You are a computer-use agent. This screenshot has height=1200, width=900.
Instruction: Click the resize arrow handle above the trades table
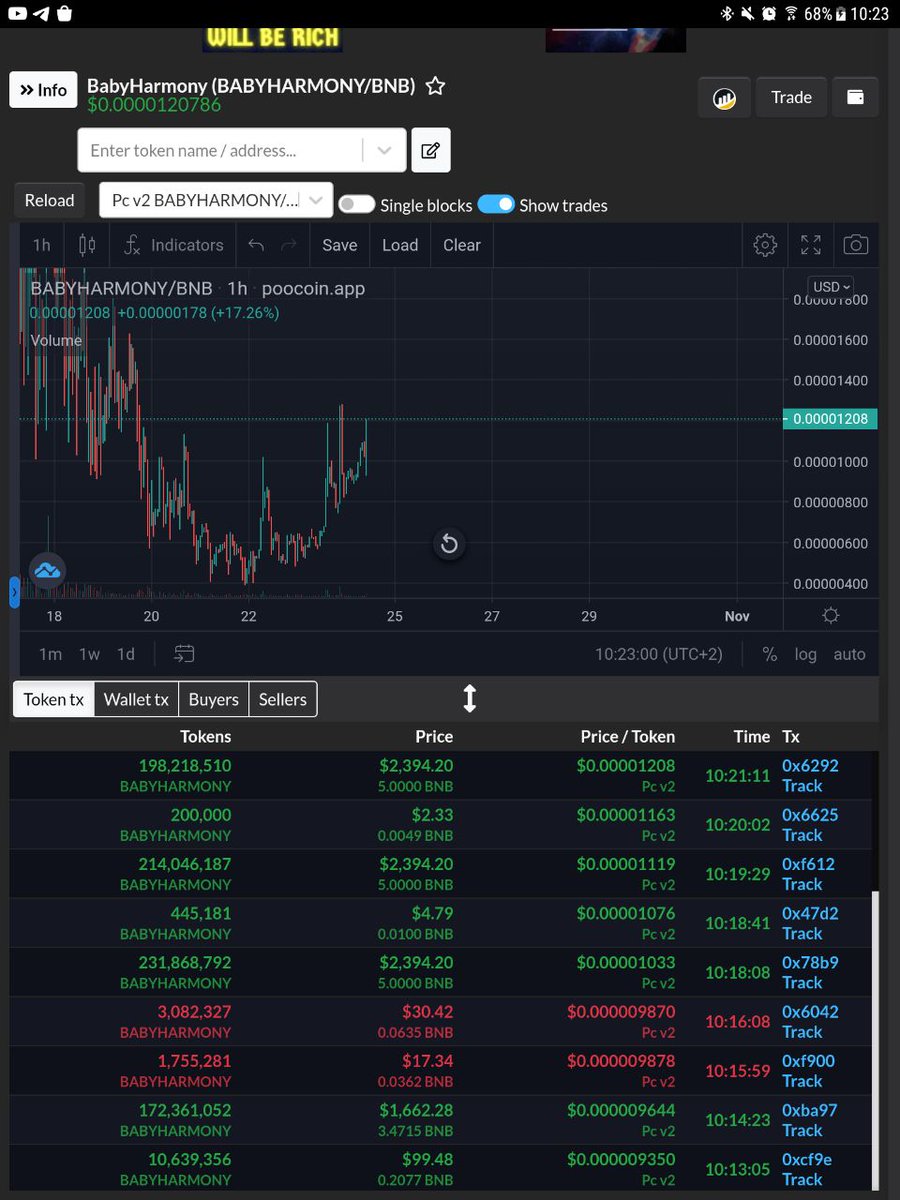click(469, 698)
